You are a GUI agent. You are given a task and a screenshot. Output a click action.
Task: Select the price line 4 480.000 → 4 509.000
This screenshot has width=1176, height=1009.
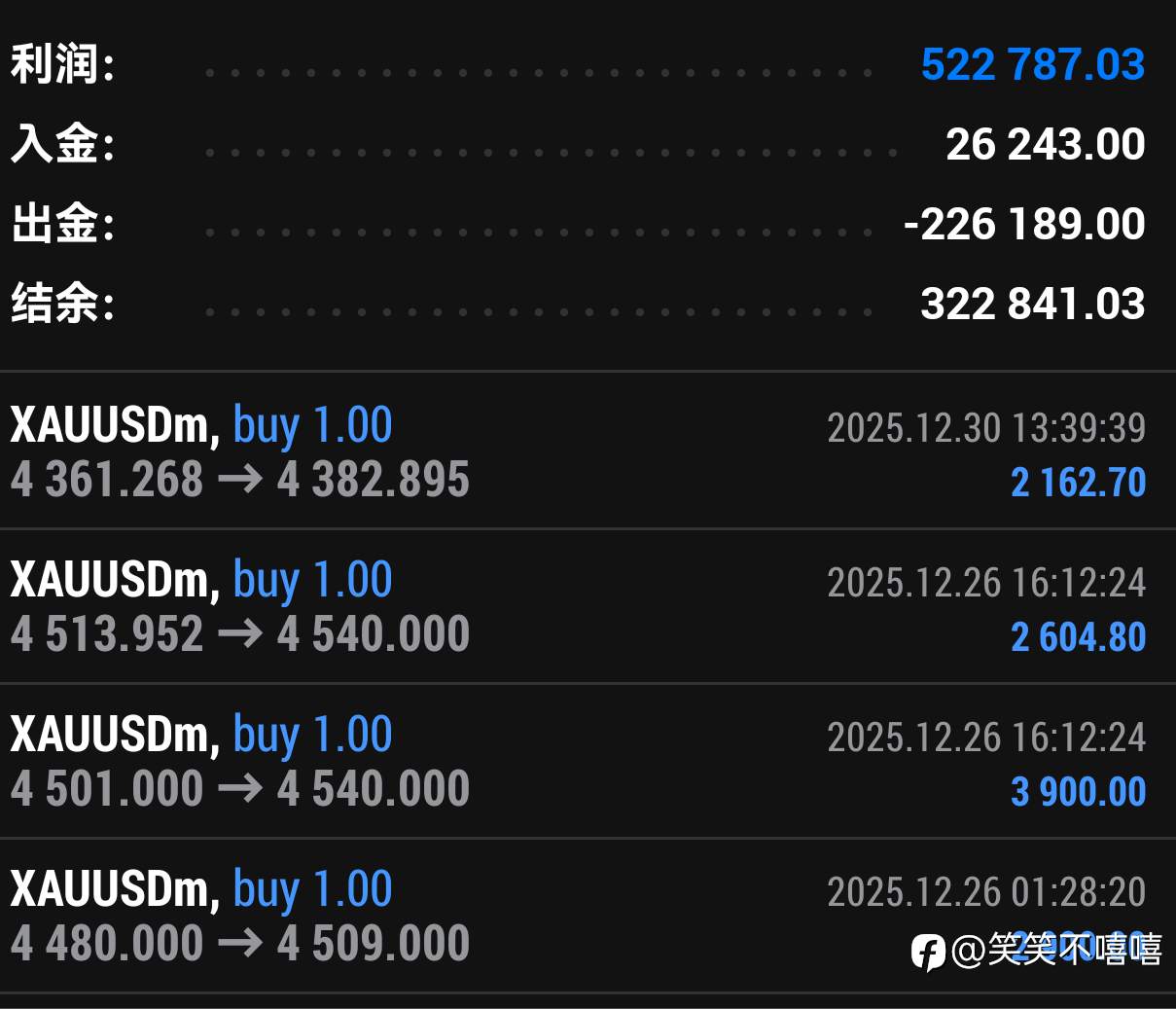(x=240, y=944)
